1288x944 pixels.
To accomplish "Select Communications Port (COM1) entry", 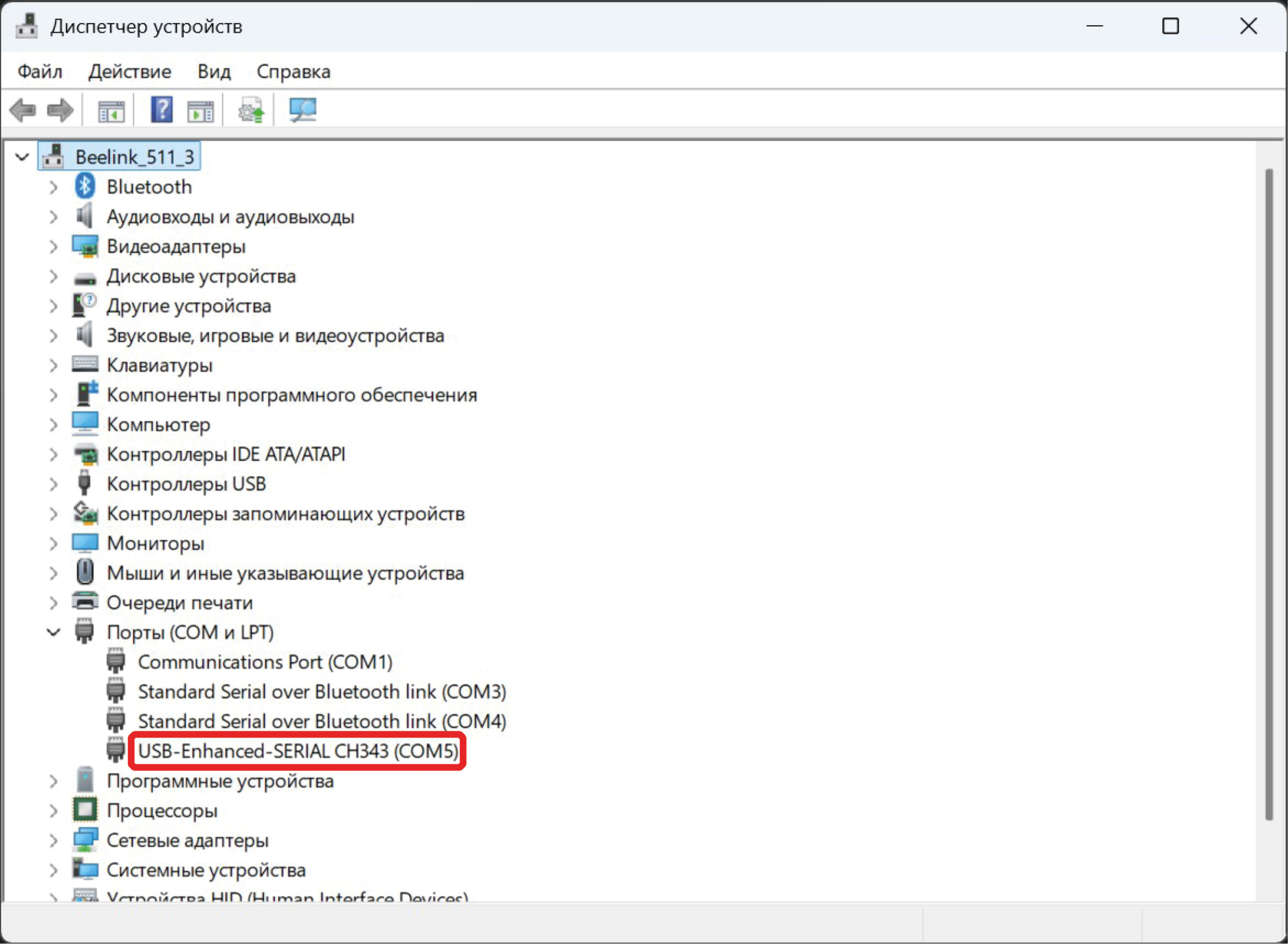I will (x=265, y=662).
